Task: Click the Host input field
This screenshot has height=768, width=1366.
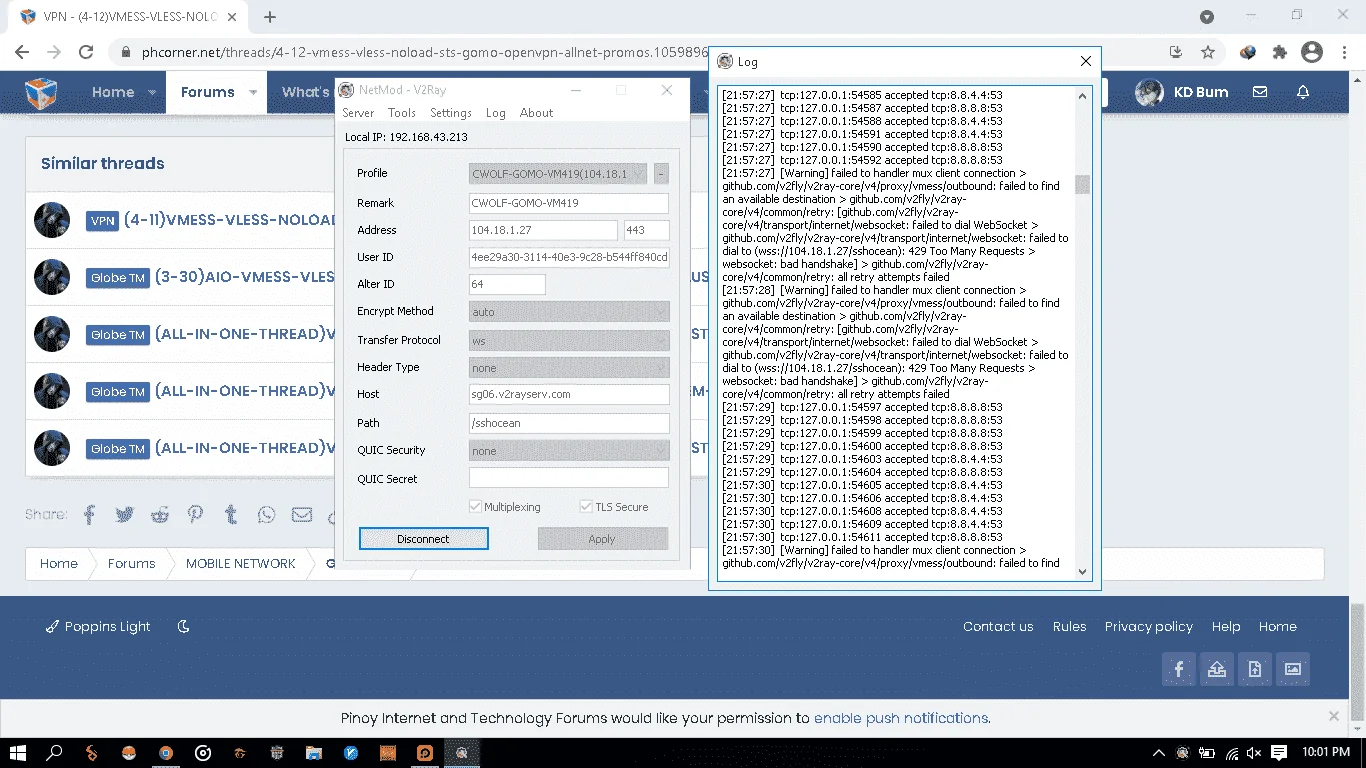Action: (569, 394)
